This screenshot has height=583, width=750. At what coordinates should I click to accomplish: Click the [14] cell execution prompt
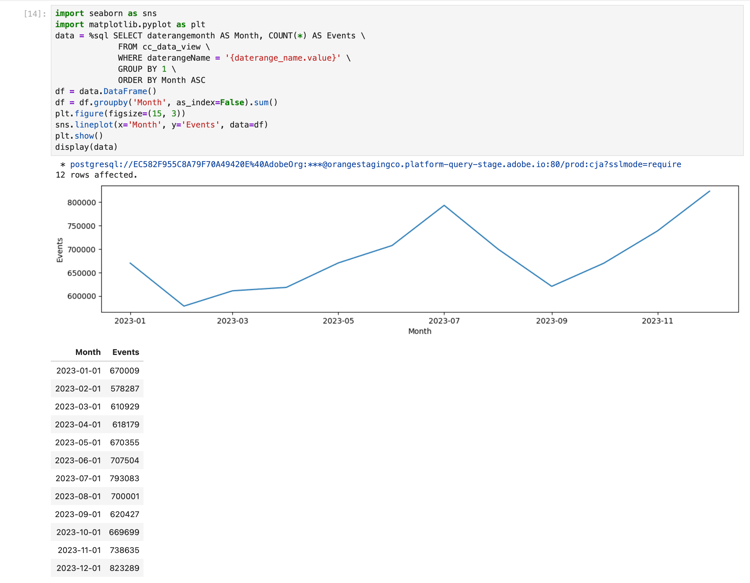[x=35, y=14]
